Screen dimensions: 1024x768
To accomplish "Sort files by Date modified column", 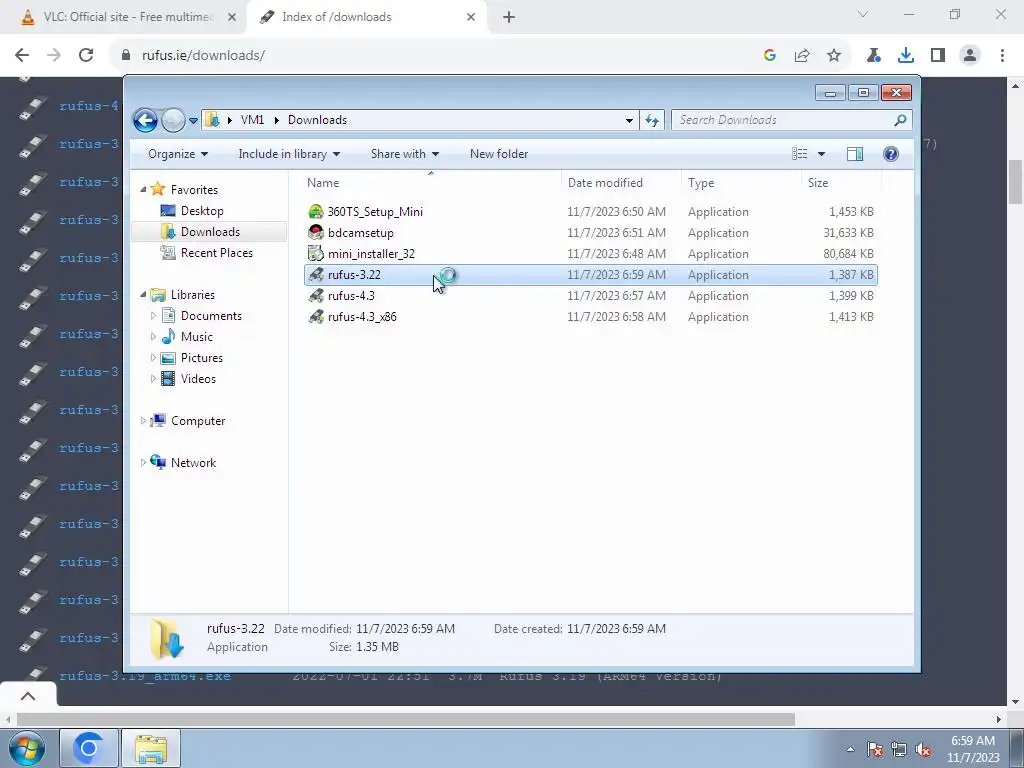I will click(x=621, y=183).
